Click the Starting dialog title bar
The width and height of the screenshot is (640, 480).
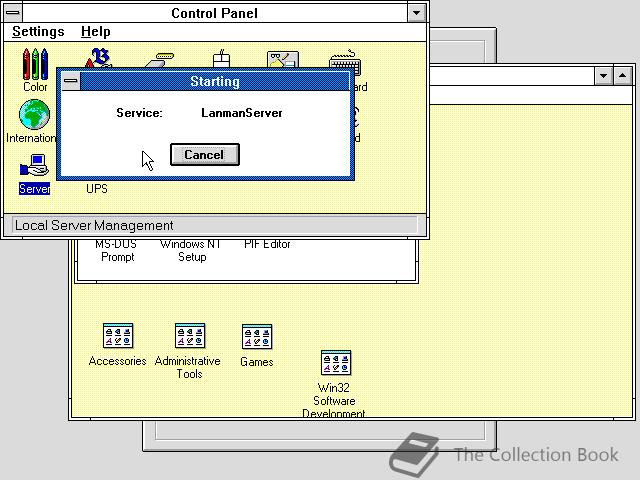(215, 81)
